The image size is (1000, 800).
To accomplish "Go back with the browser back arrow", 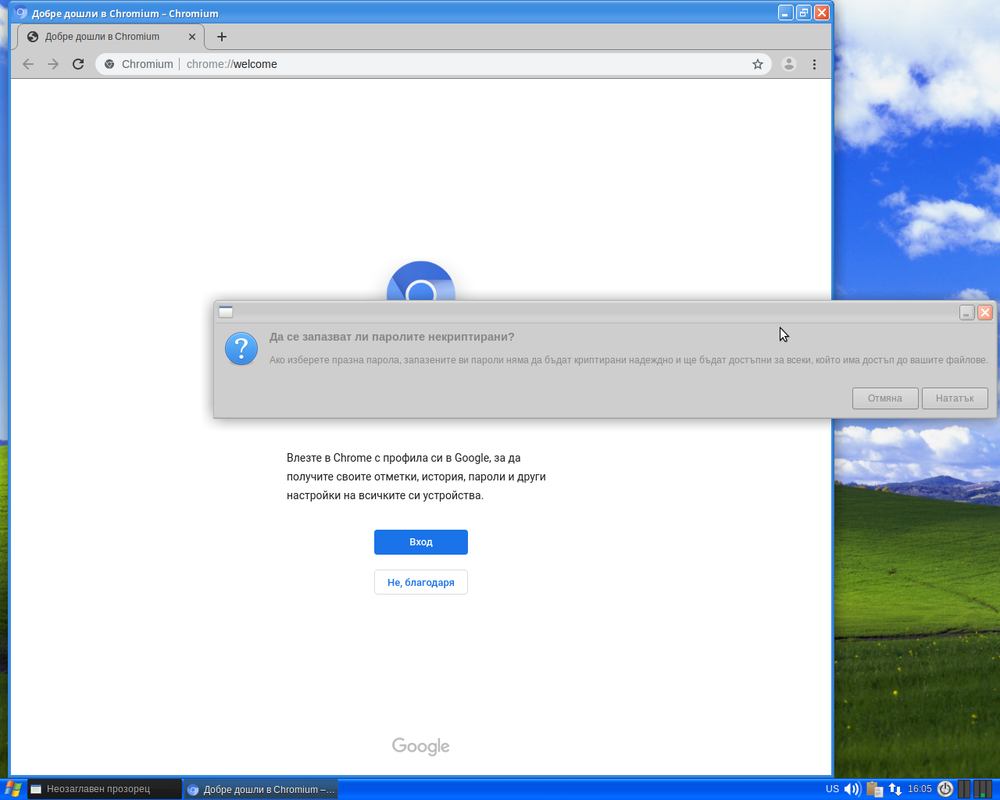I will [28, 64].
